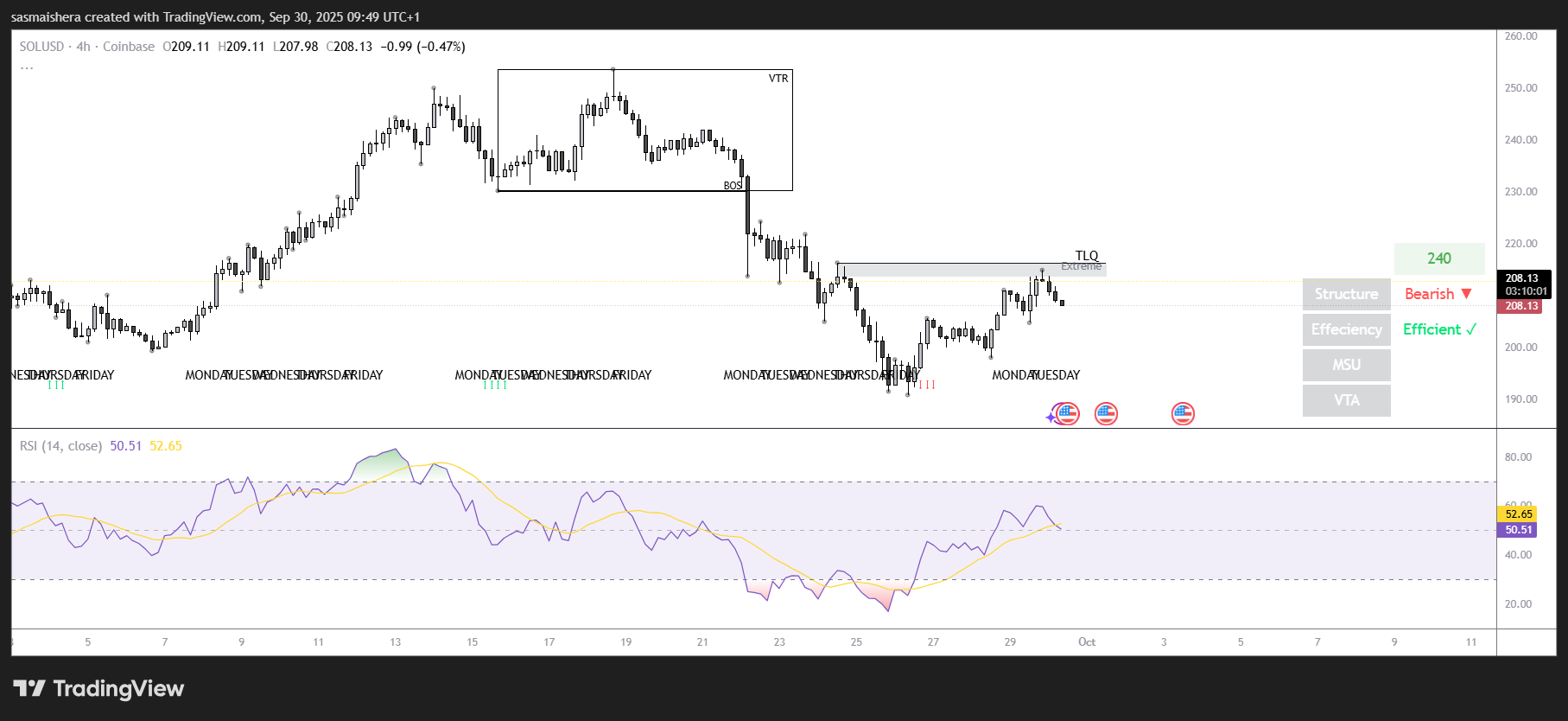Open the middle US flag economic event

1106,414
